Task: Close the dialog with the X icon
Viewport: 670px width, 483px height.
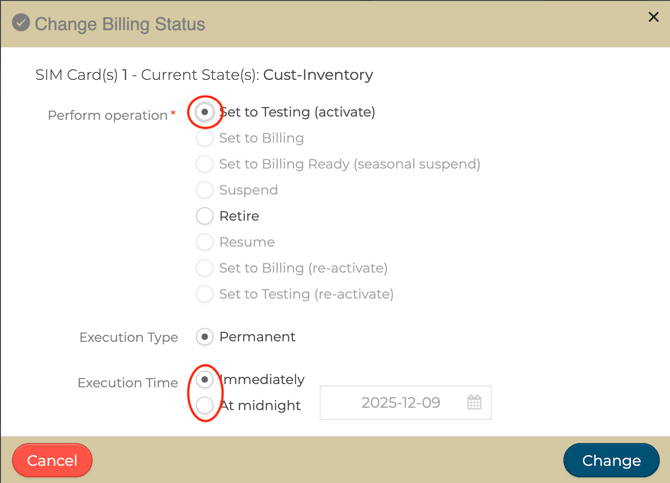Action: pos(653,17)
